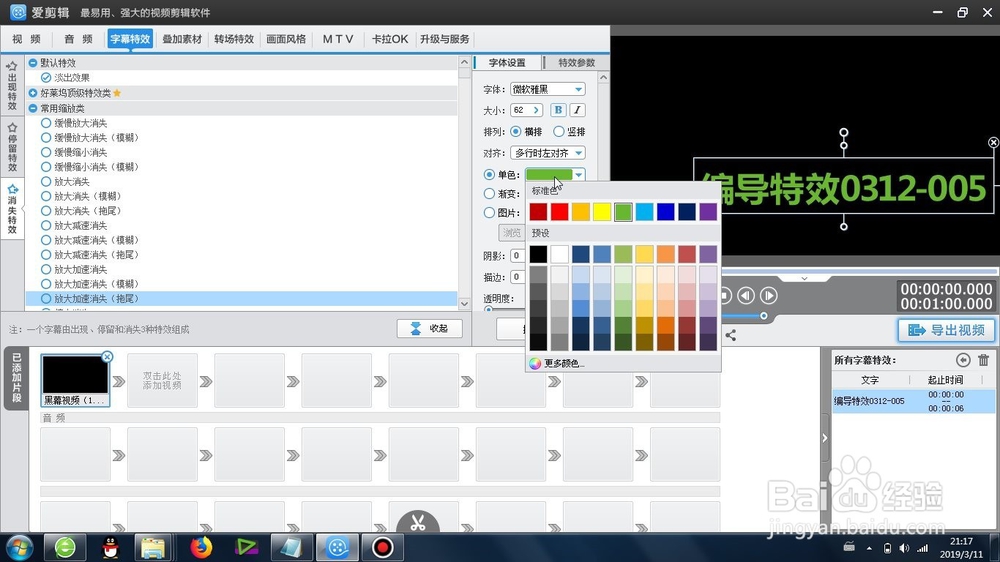
Task: Open the 转场特效 main tab
Action: click(x=234, y=39)
